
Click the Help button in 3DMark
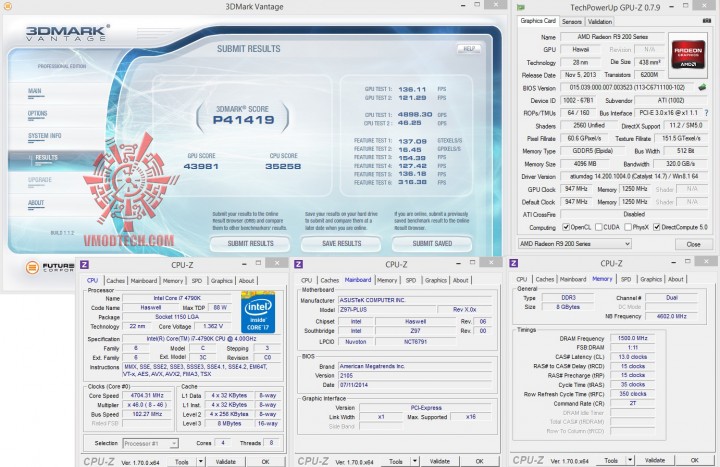[x=469, y=49]
